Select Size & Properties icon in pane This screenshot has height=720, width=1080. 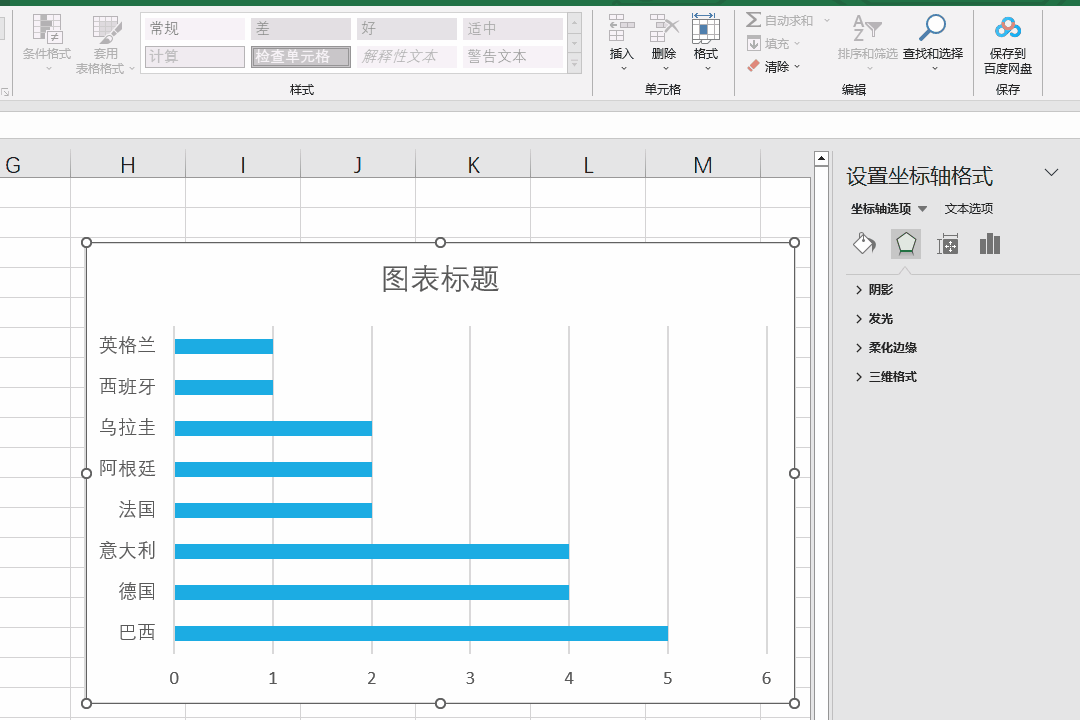click(948, 244)
